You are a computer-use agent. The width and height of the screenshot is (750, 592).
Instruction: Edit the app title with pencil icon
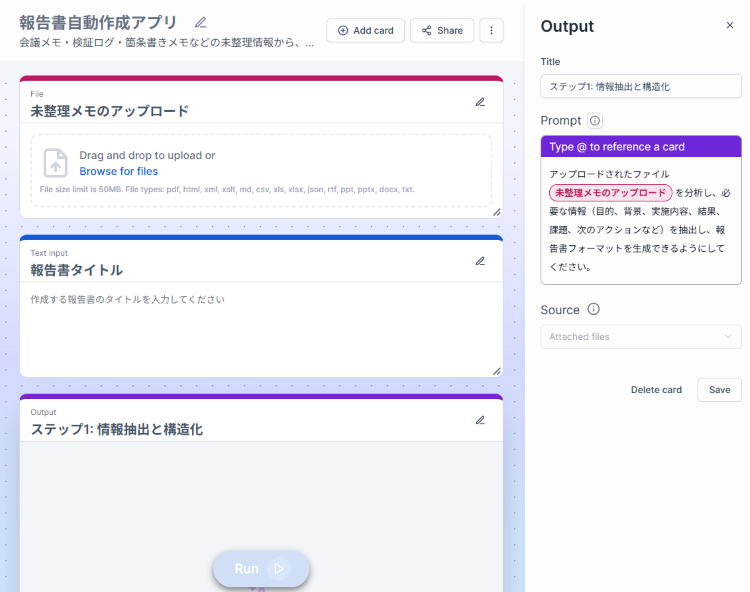[x=201, y=22]
